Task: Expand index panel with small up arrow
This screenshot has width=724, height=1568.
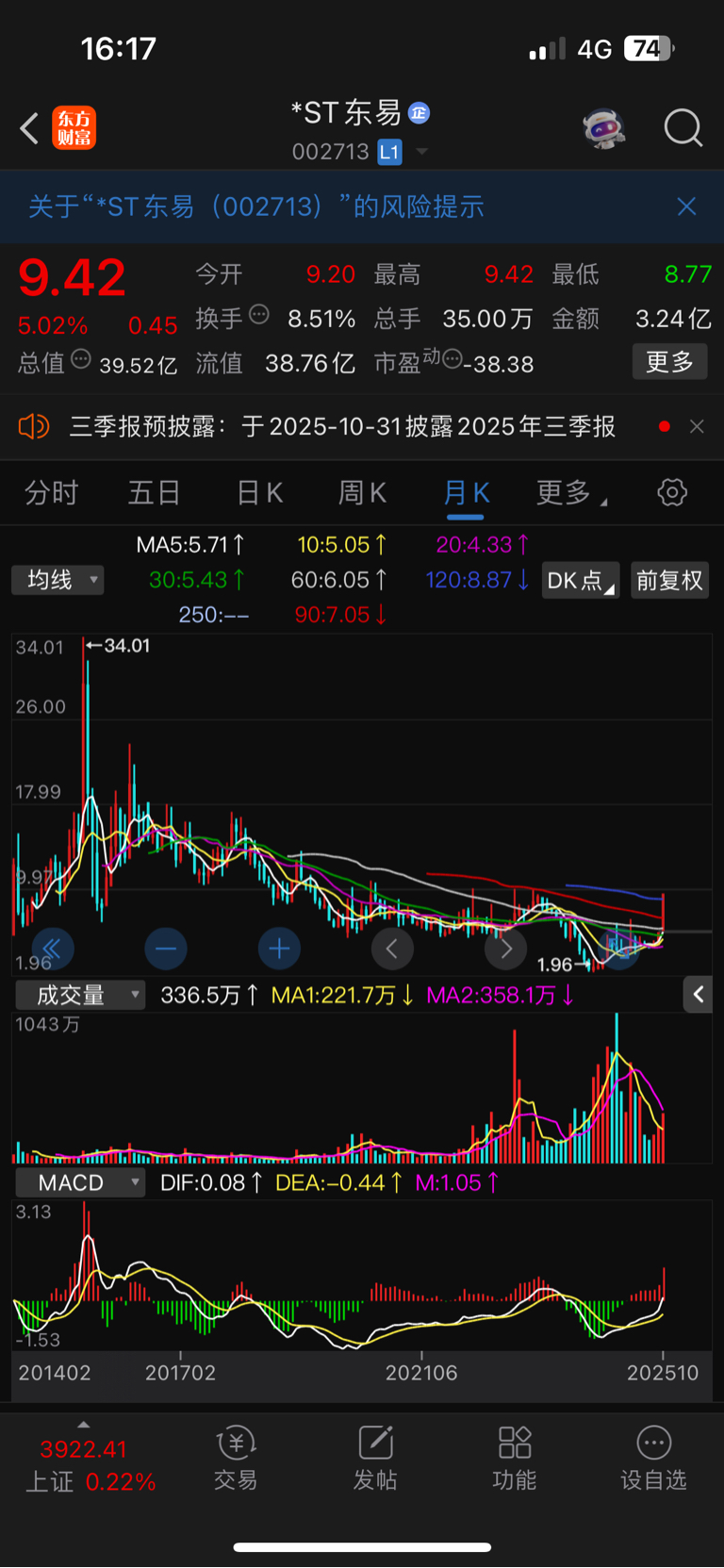Action: (x=84, y=1425)
